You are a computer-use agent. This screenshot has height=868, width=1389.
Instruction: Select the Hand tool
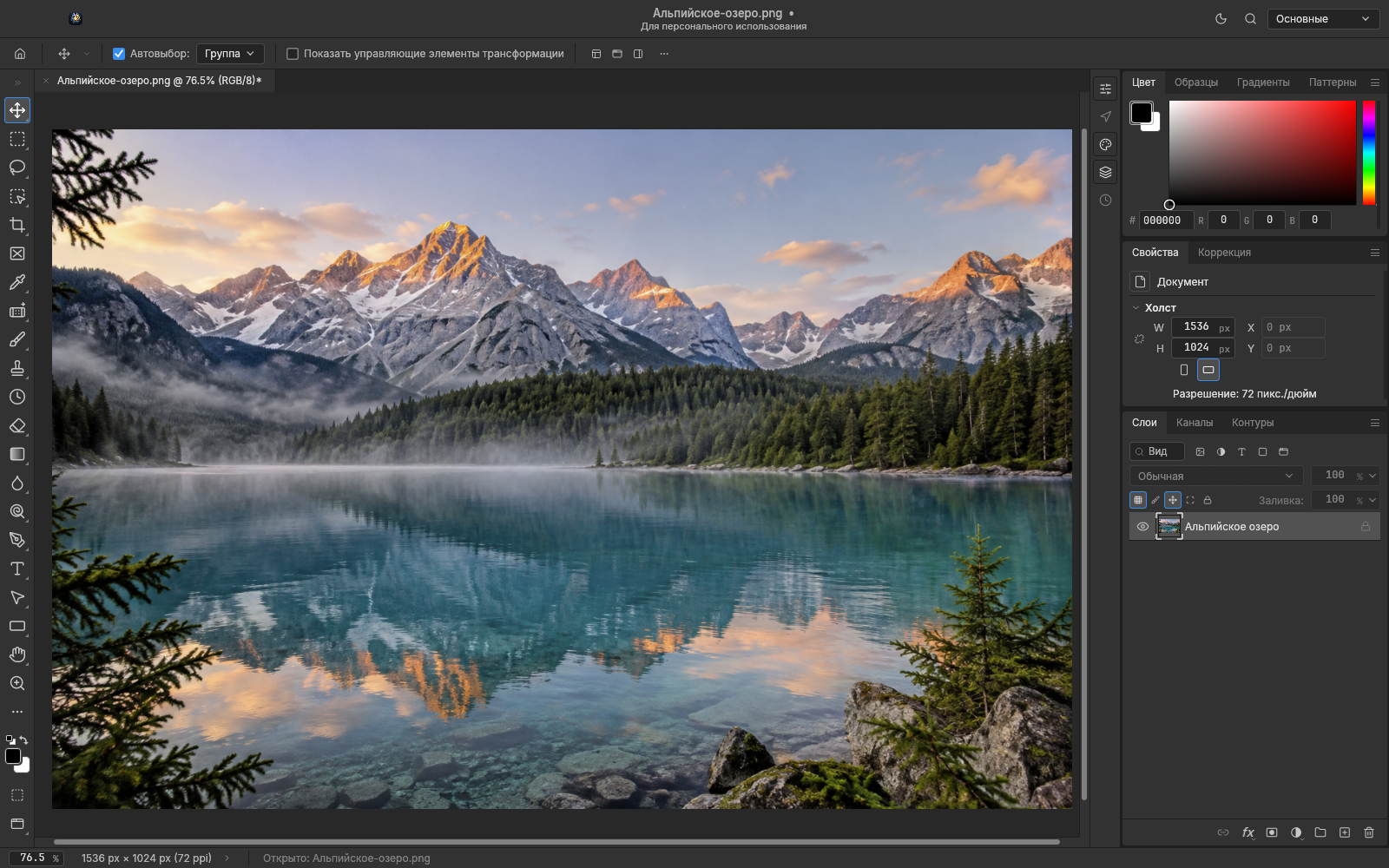pos(17,654)
